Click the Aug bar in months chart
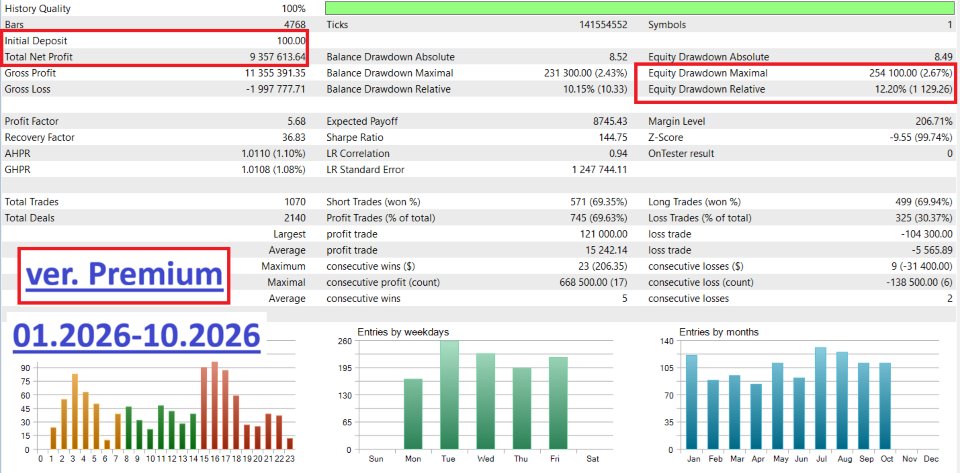This screenshot has height=473, width=960. pos(842,401)
